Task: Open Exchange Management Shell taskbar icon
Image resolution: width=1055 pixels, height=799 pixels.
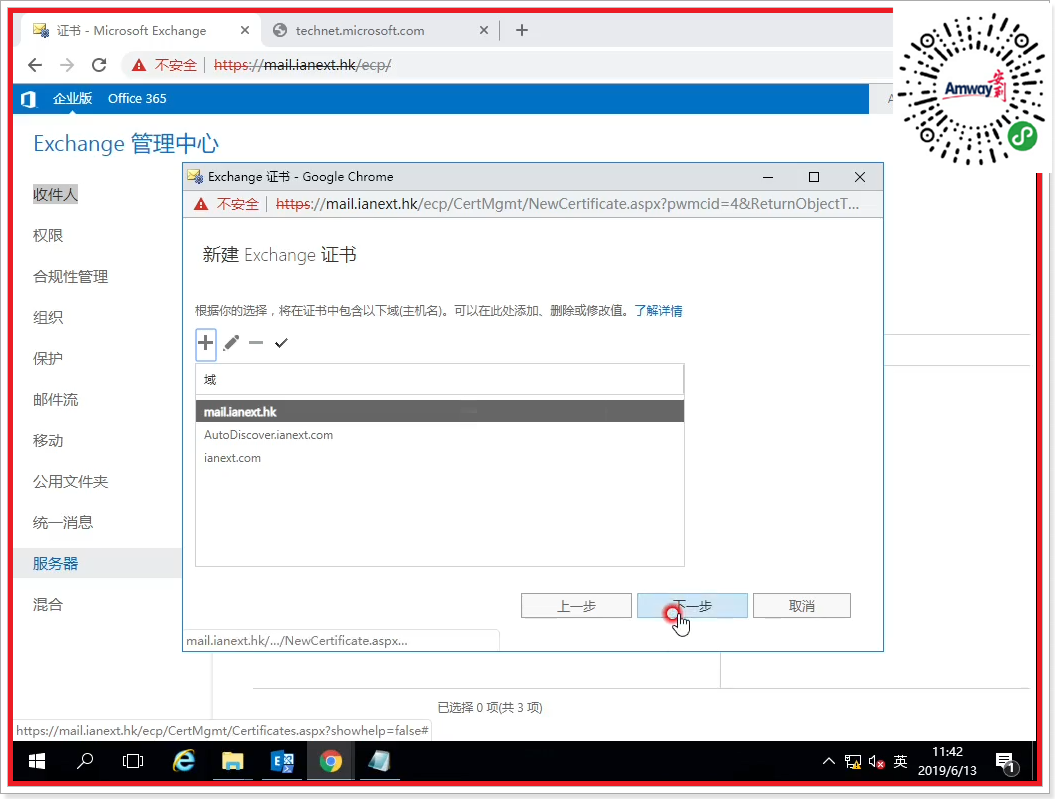Action: [282, 761]
